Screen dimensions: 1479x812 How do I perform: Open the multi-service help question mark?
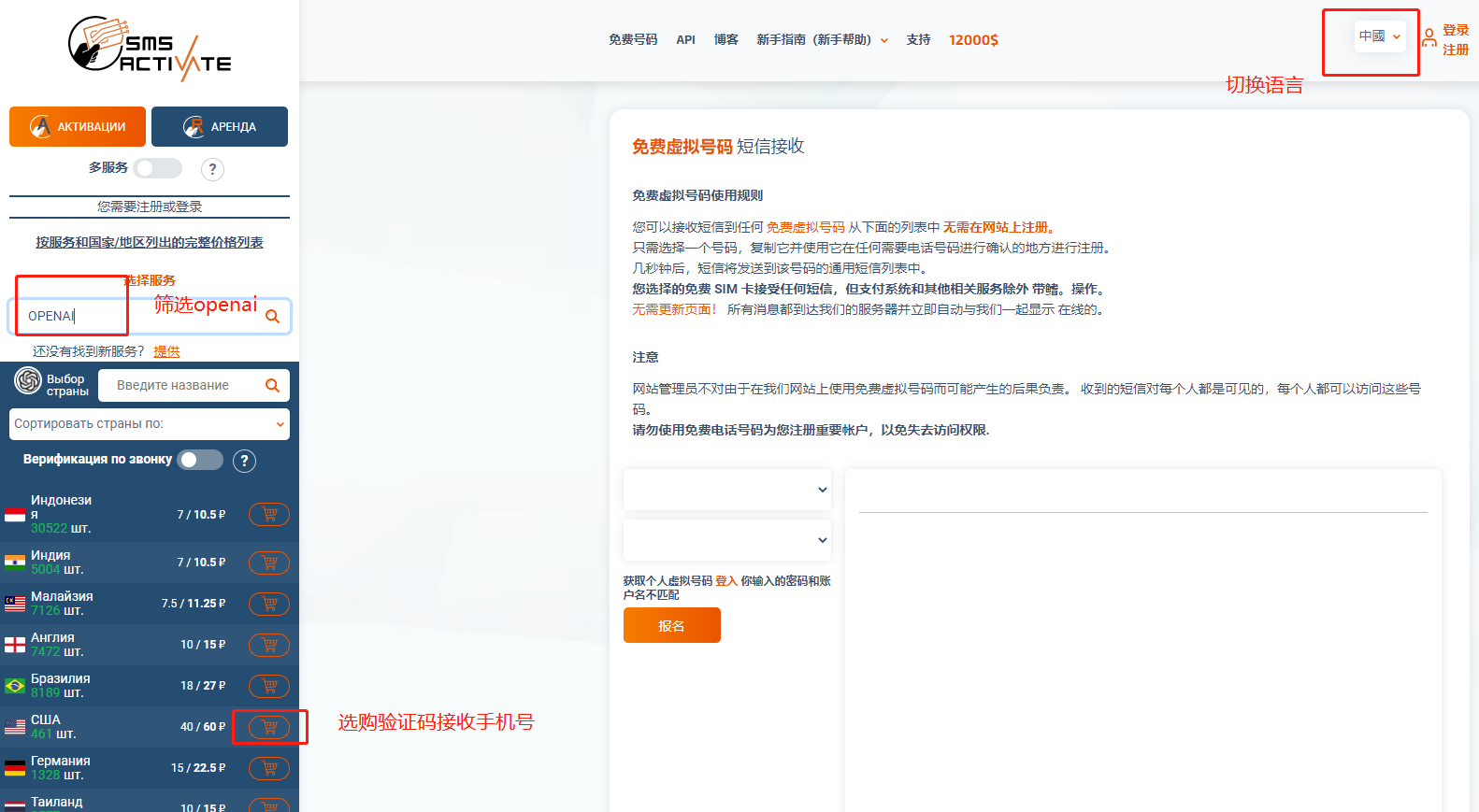point(212,169)
